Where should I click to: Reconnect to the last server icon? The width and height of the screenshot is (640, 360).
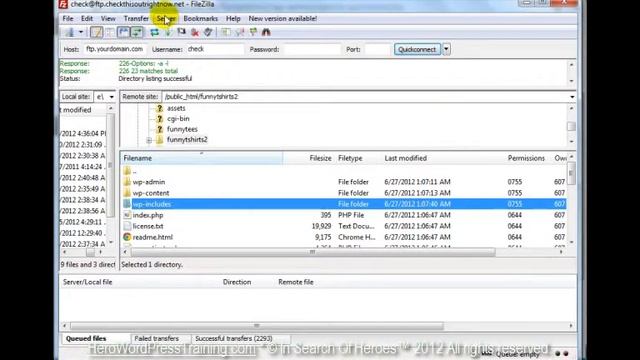click(208, 32)
